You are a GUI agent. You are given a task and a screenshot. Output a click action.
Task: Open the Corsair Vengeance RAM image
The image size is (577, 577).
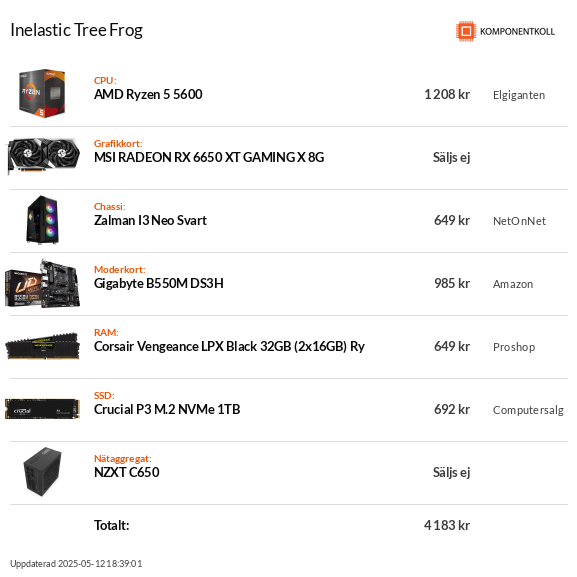[42, 346]
